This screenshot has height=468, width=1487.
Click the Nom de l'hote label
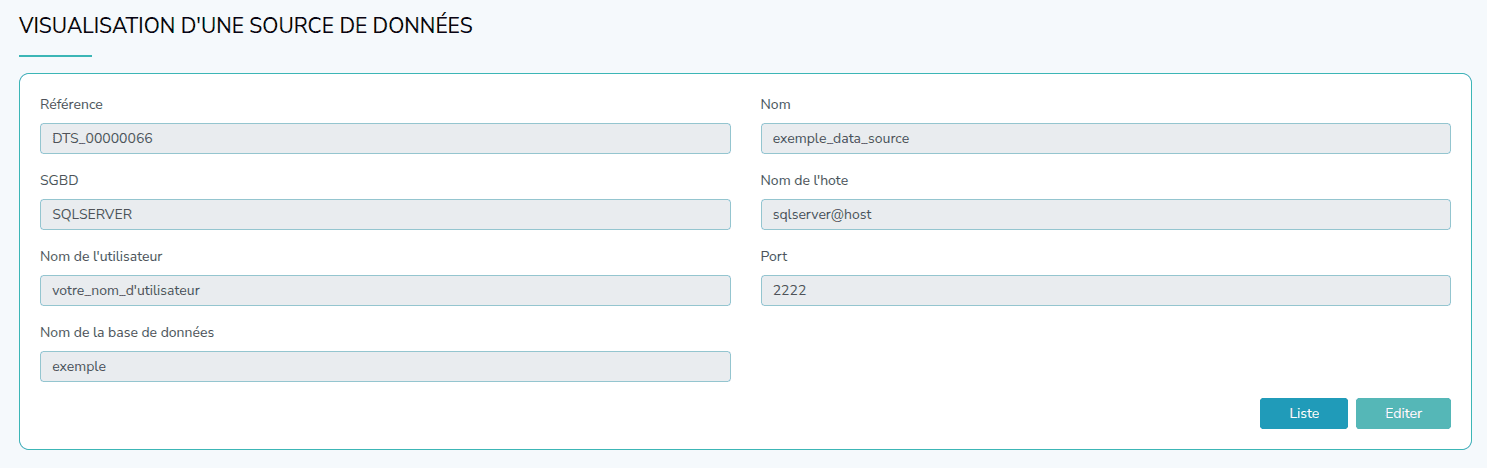pos(804,180)
